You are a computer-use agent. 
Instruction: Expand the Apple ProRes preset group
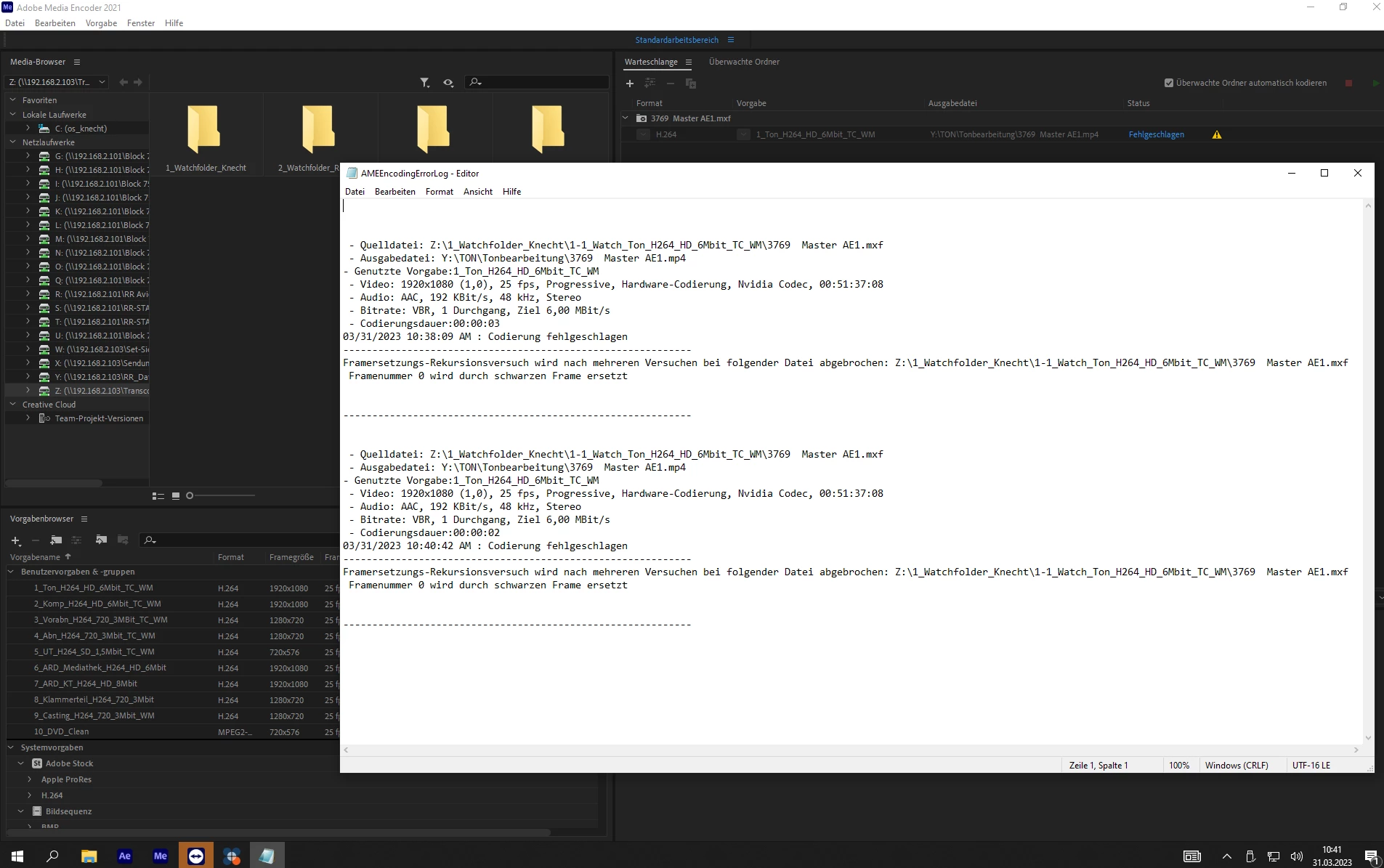tap(30, 779)
